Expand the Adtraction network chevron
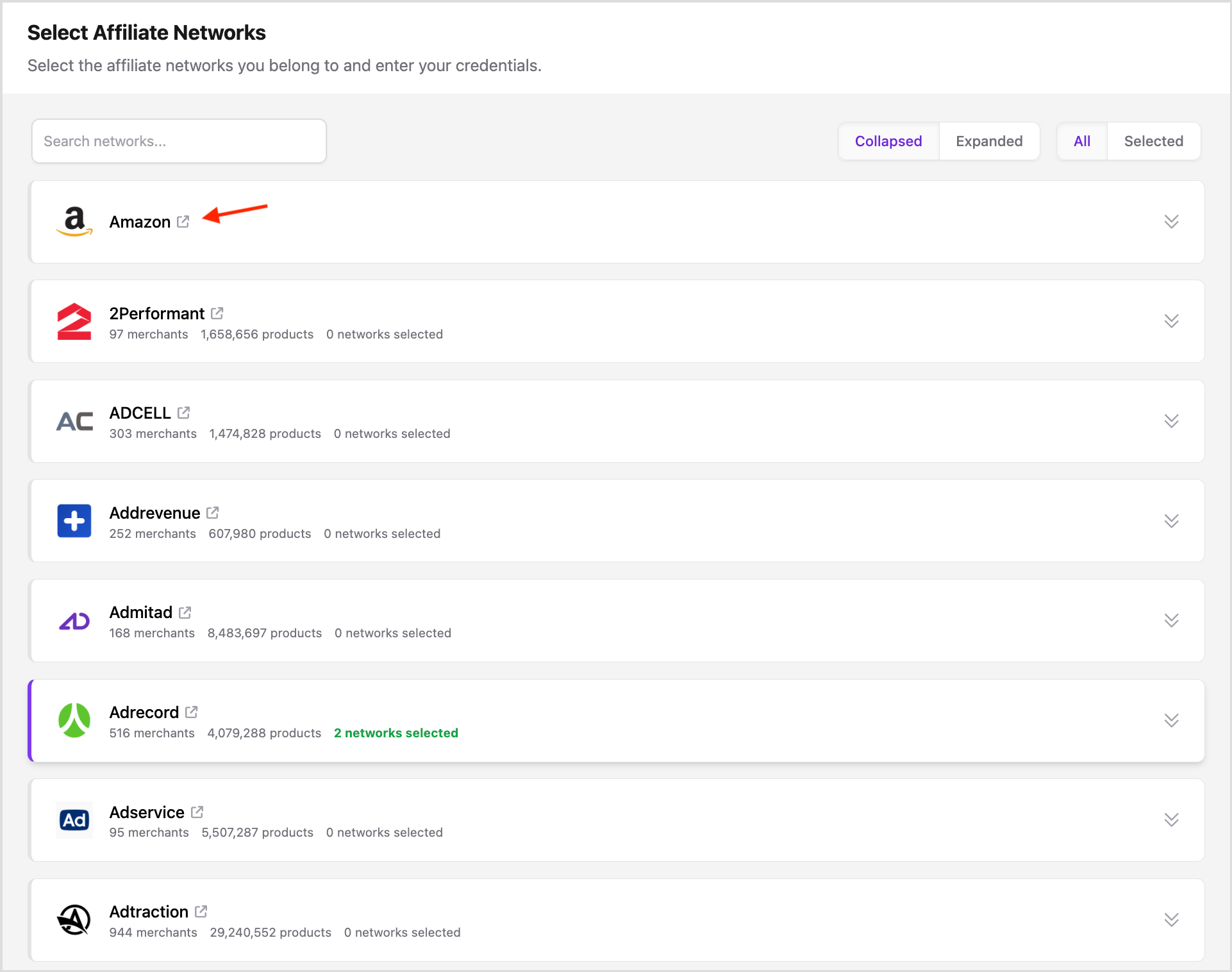This screenshot has height=972, width=1232. [x=1171, y=920]
